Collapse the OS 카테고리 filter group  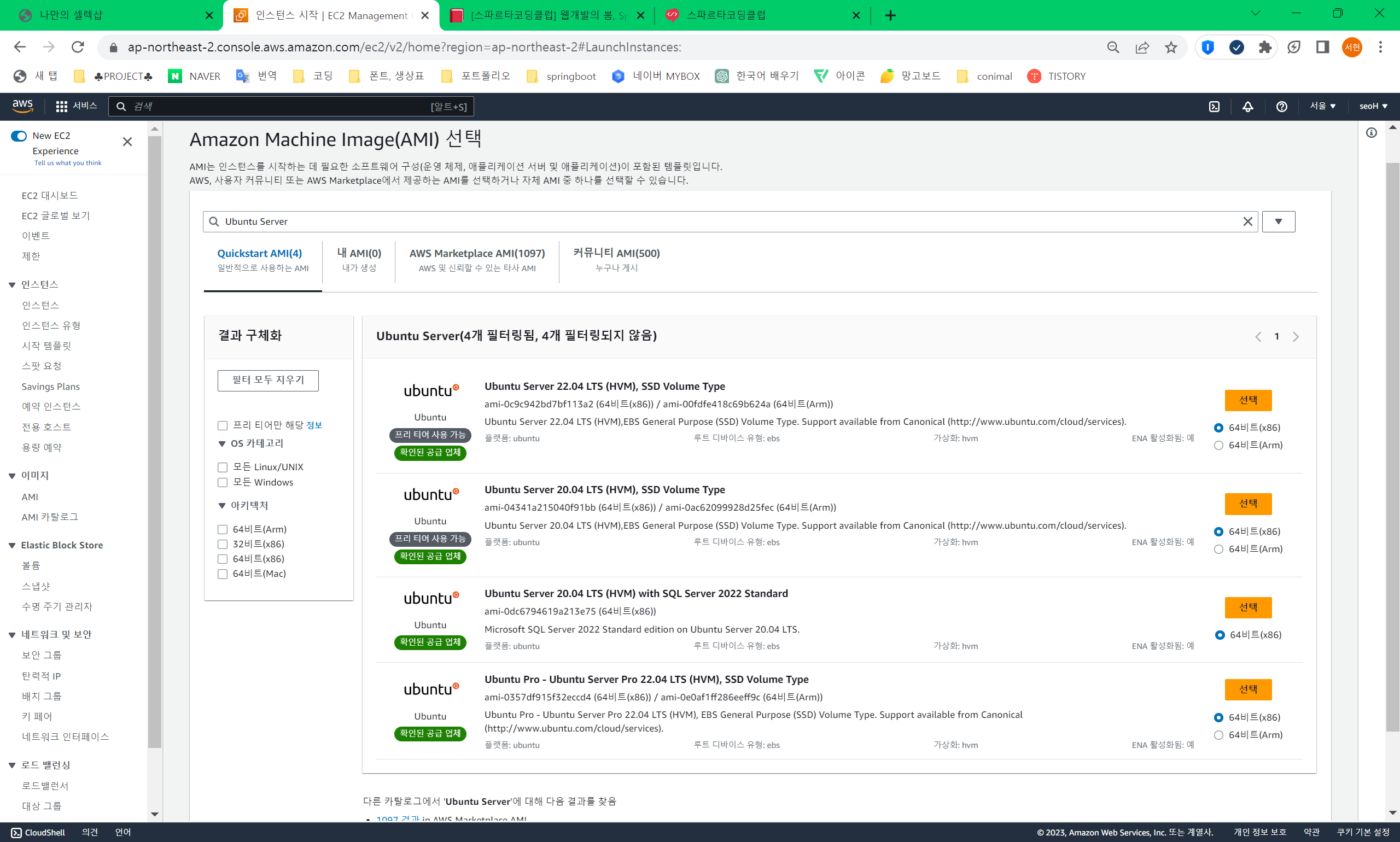tap(222, 444)
